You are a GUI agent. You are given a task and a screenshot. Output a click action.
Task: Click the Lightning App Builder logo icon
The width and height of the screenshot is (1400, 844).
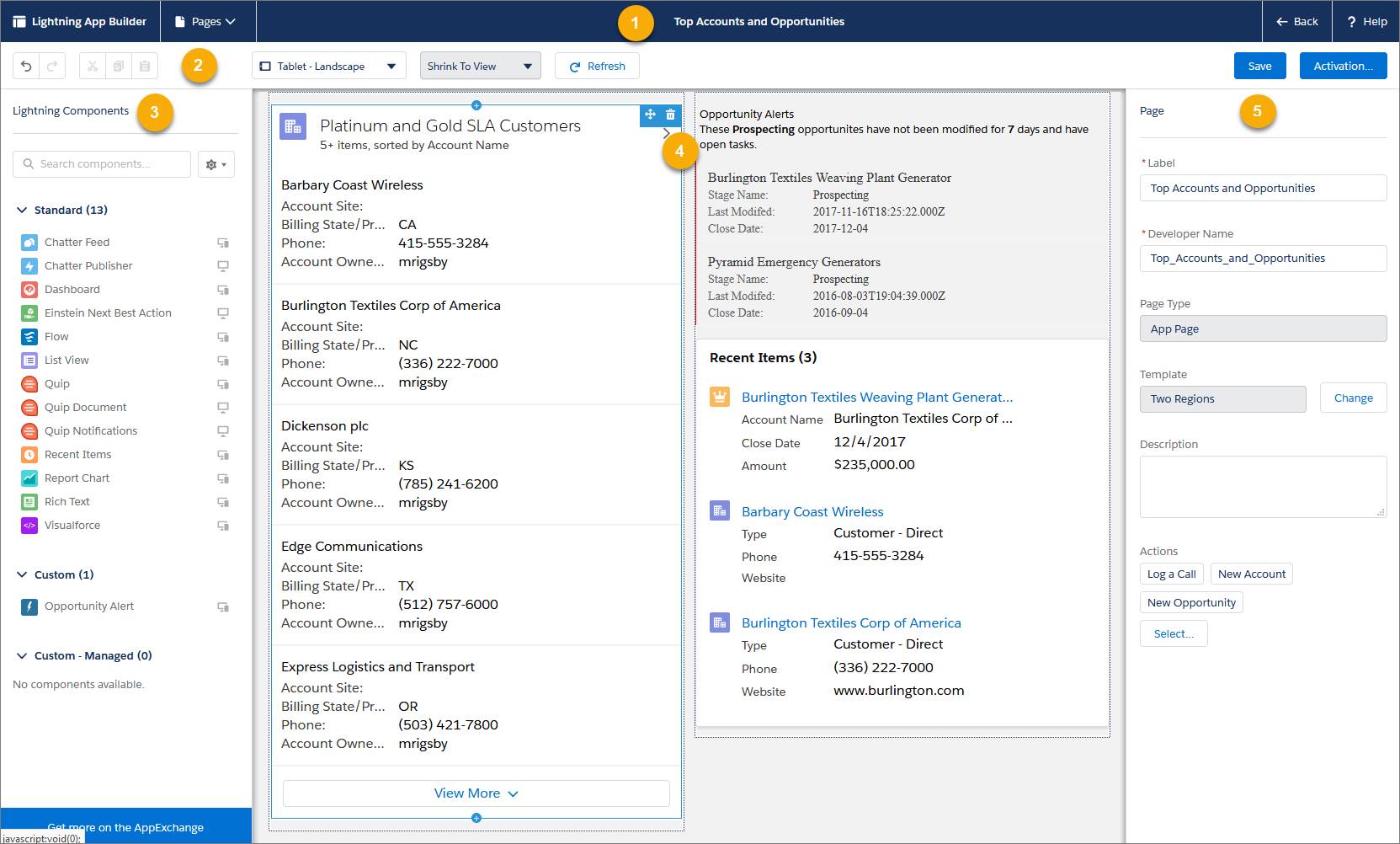point(19,22)
